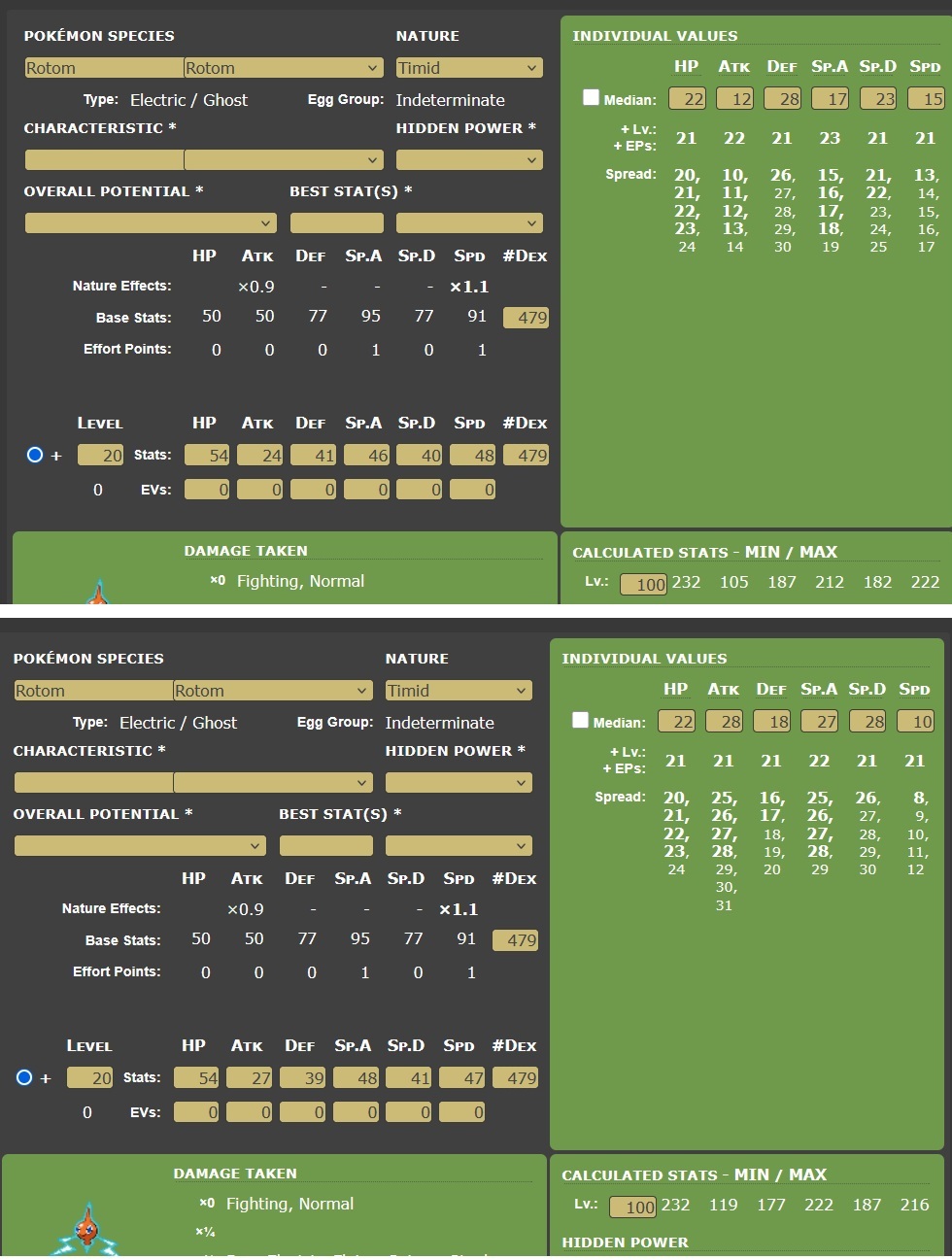Click the Lv. 100 field in lower Calculated Stats
952x1259 pixels.
pyautogui.click(x=633, y=1208)
